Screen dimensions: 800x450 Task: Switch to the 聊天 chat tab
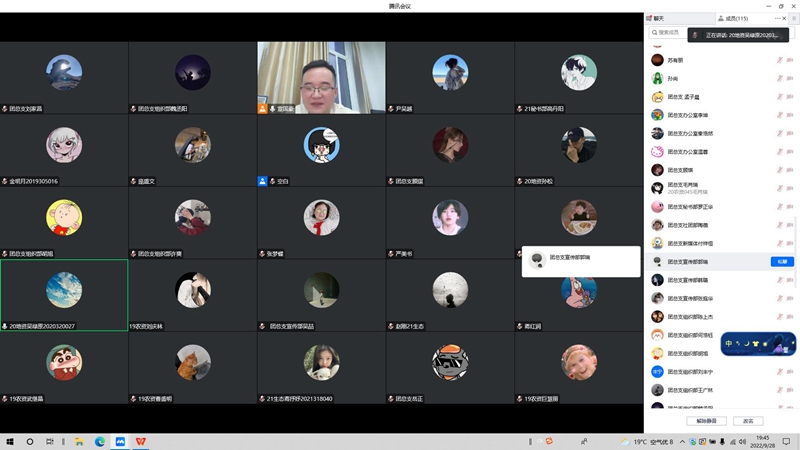point(656,18)
